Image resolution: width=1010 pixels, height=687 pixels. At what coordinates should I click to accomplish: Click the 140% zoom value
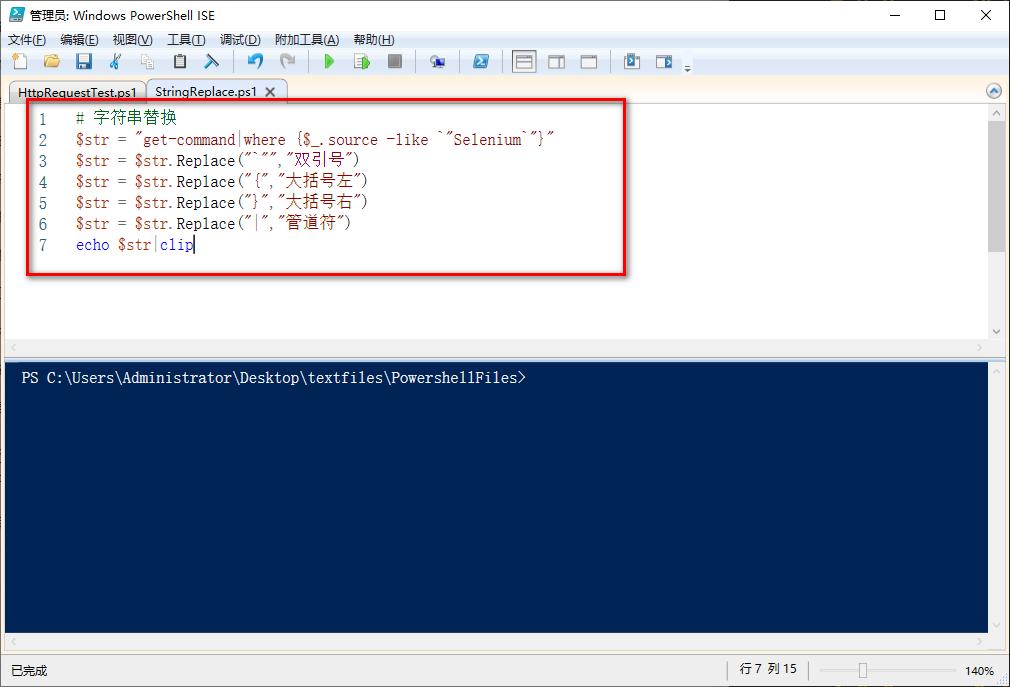pyautogui.click(x=979, y=671)
